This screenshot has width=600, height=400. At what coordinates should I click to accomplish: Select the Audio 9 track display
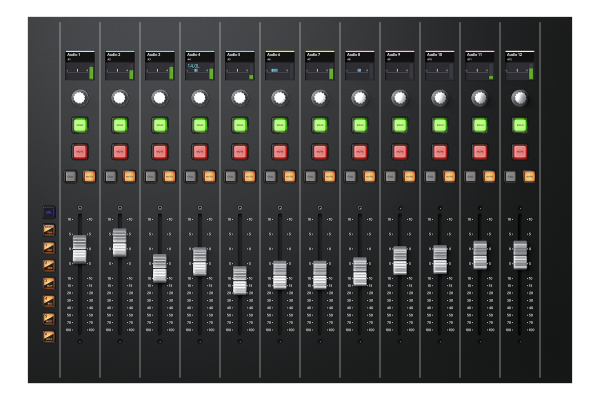[x=400, y=66]
